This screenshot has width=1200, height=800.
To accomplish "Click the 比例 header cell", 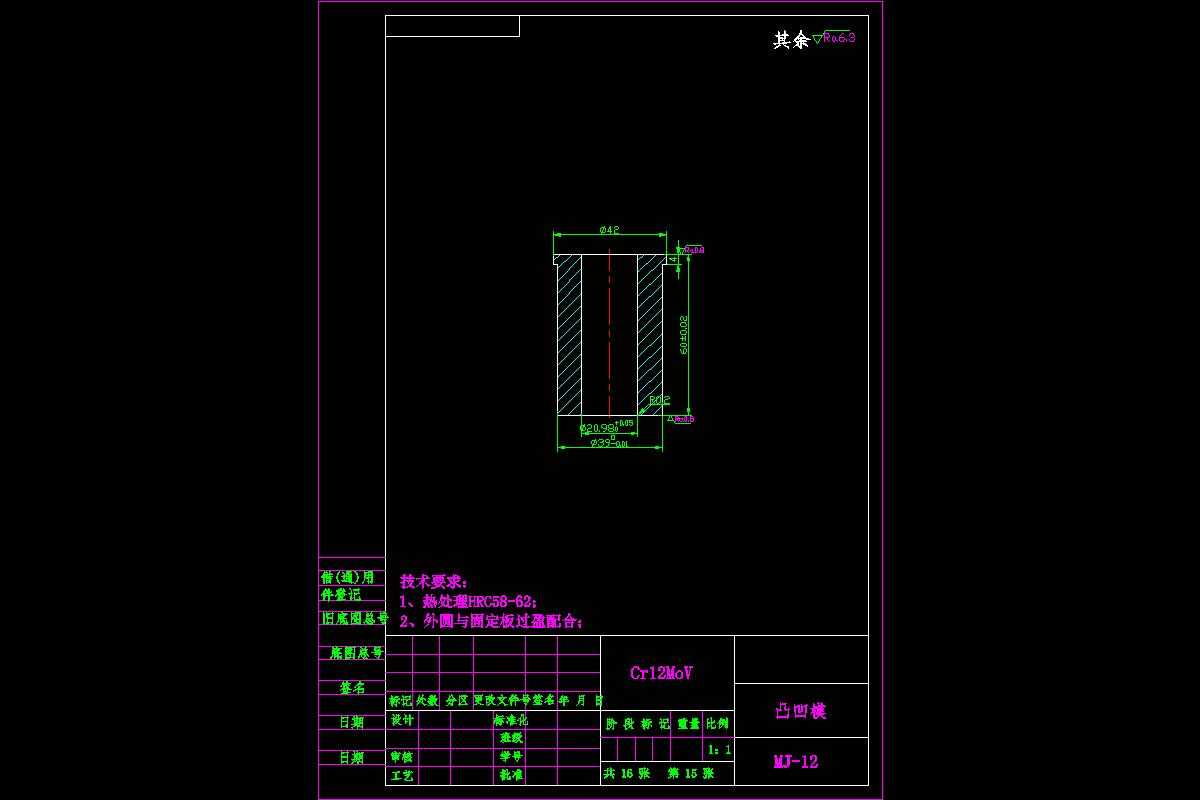I will click(x=718, y=723).
